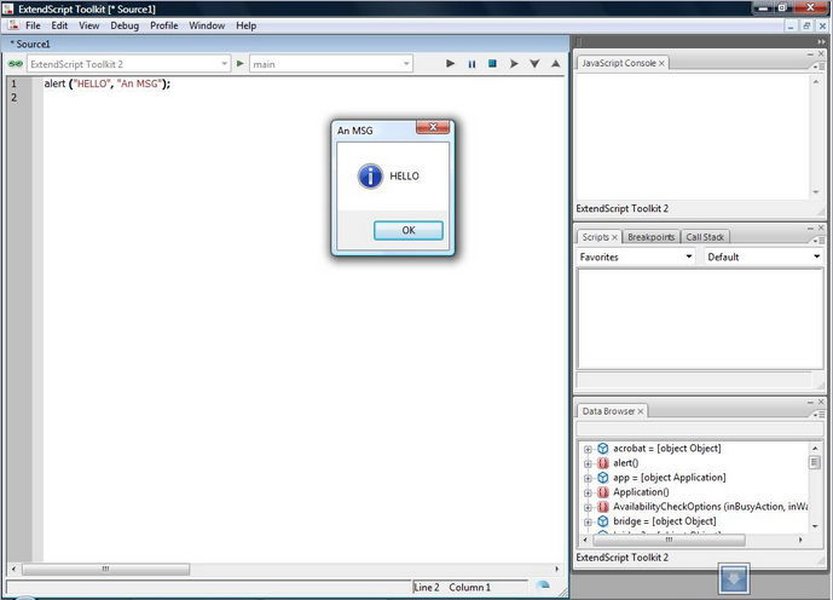This screenshot has height=600, width=833.
Task: Open the Default dropdown in Scripts panel
Action: click(x=763, y=257)
